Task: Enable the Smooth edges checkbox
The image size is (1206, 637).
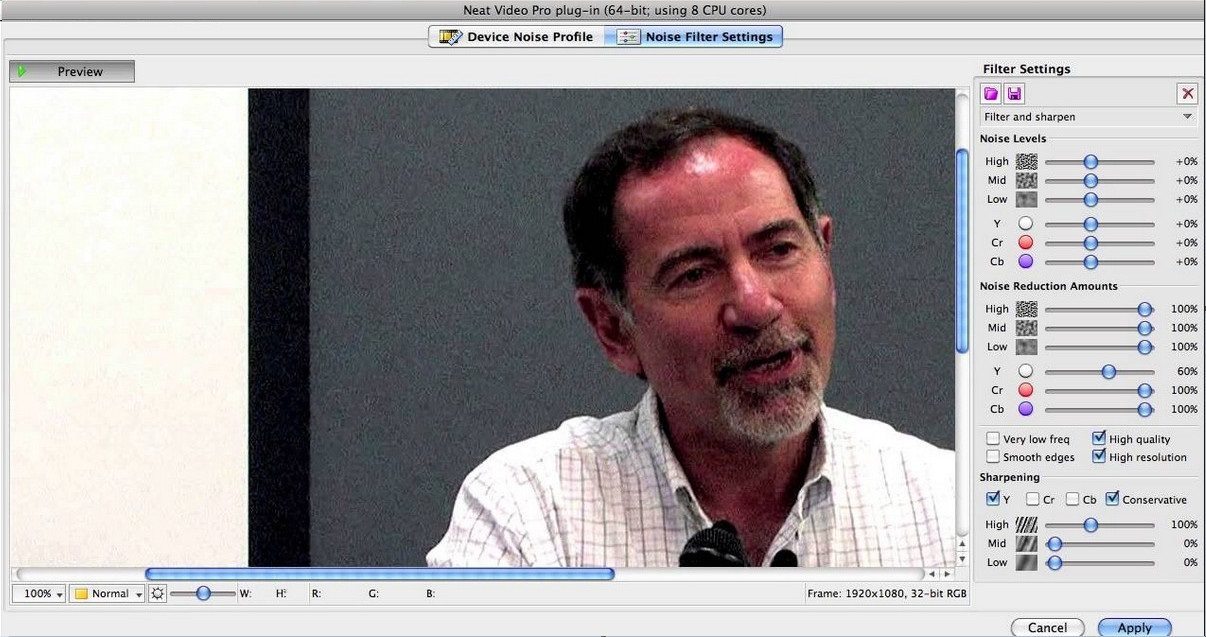Action: click(x=993, y=456)
